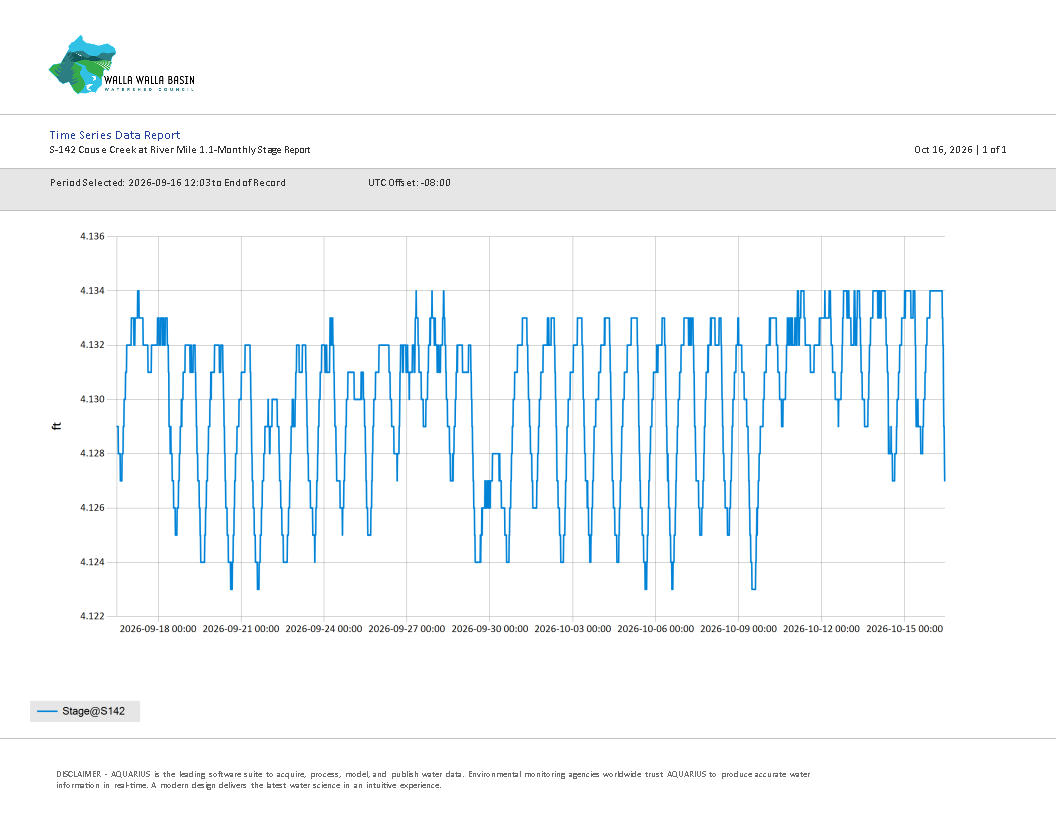Click the ft axis unit label
Viewport: 1056px width, 816px height.
(57, 426)
